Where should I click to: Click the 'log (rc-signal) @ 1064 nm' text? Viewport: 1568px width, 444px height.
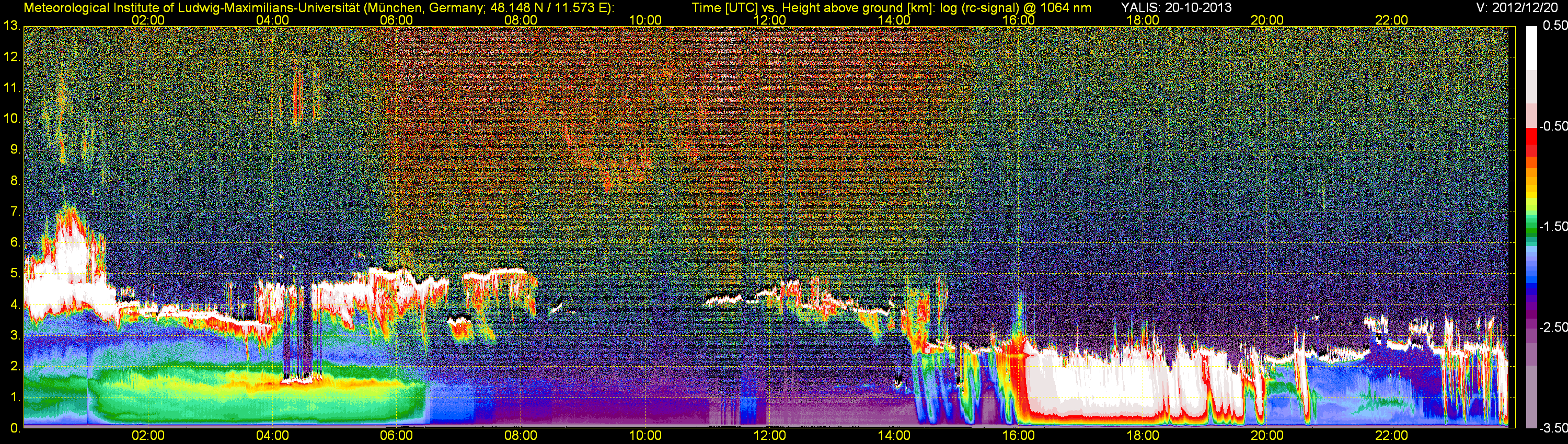[1016, 7]
